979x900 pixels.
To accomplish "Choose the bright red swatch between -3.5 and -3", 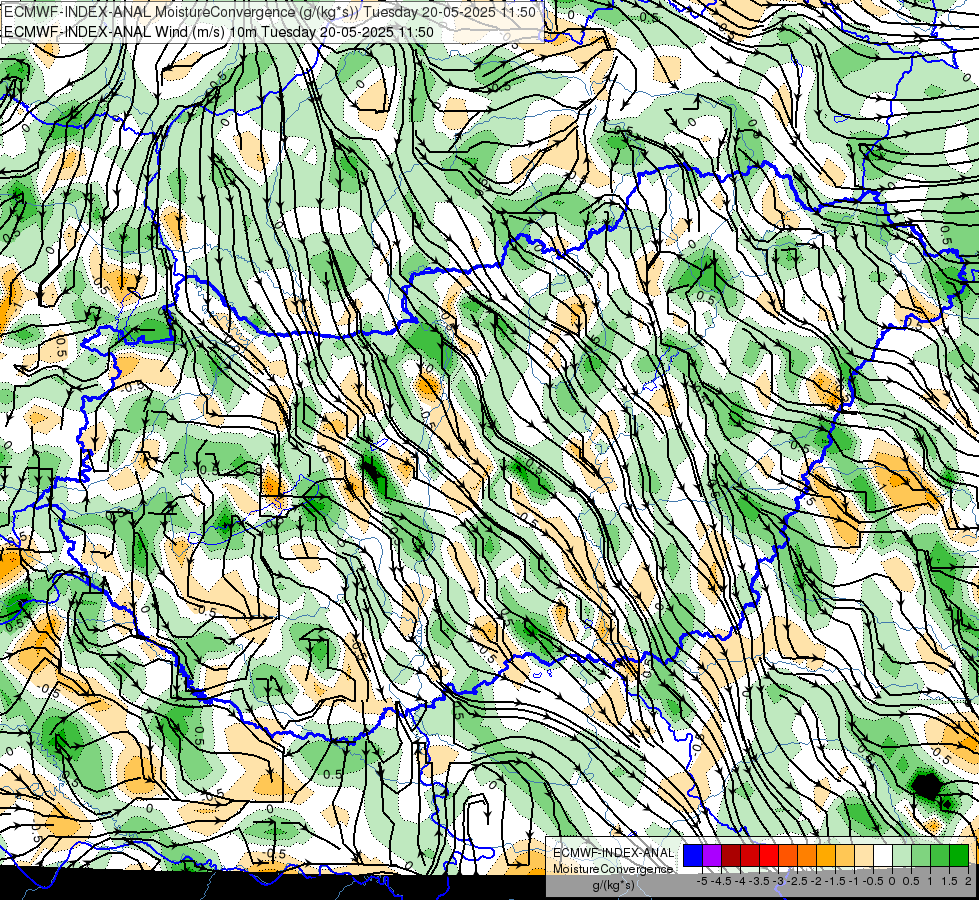I will pos(769,856).
